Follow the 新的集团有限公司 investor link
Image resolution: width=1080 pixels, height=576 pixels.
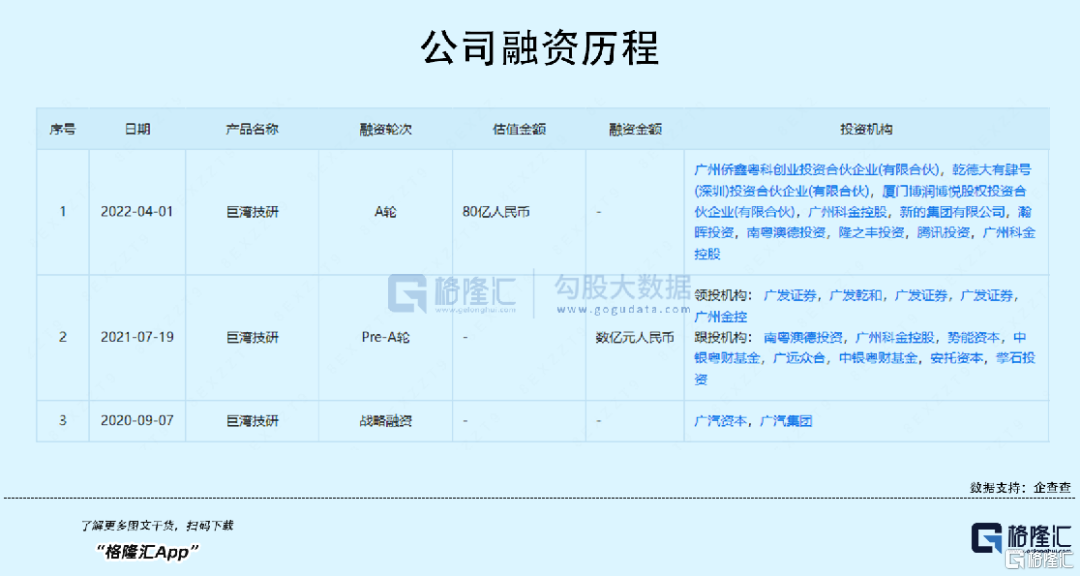pos(953,212)
